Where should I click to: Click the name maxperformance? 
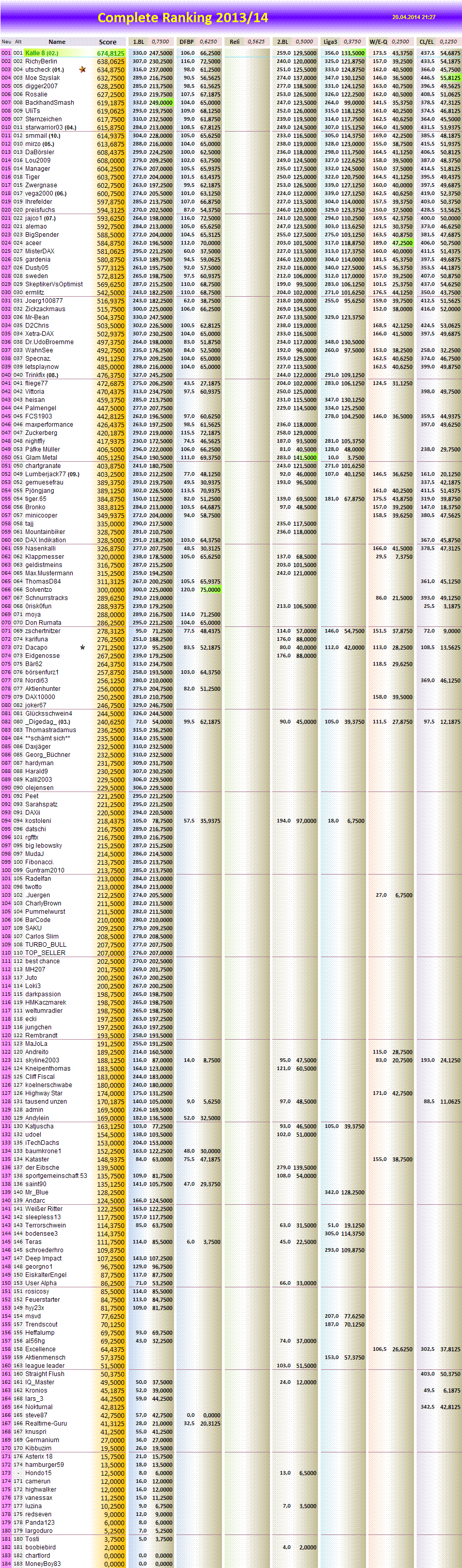tap(50, 424)
